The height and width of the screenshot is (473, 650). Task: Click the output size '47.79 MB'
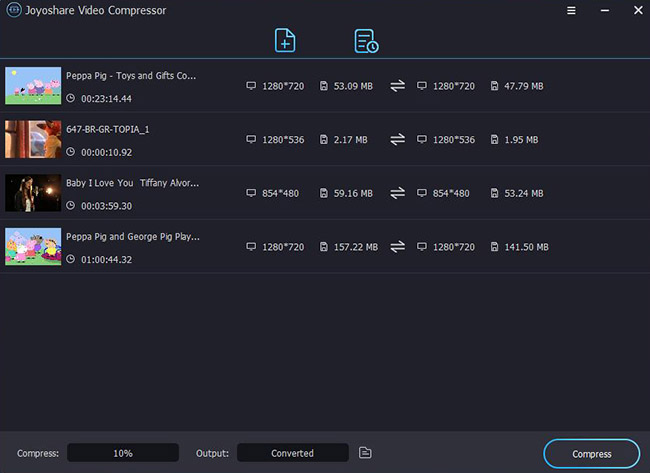tap(524, 86)
